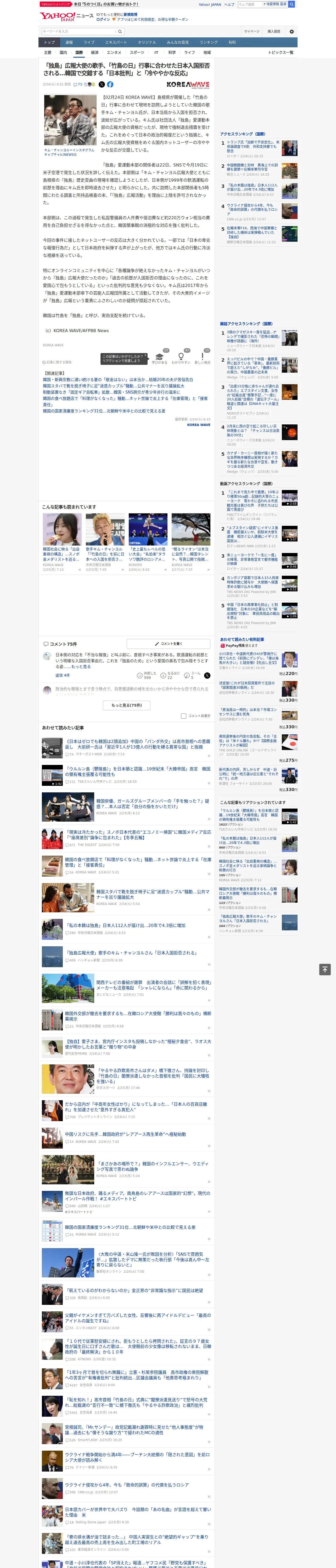Image resolution: width=336 pixels, height=1568 pixels.
Task: Select the ランキング tab
Action: tap(209, 42)
